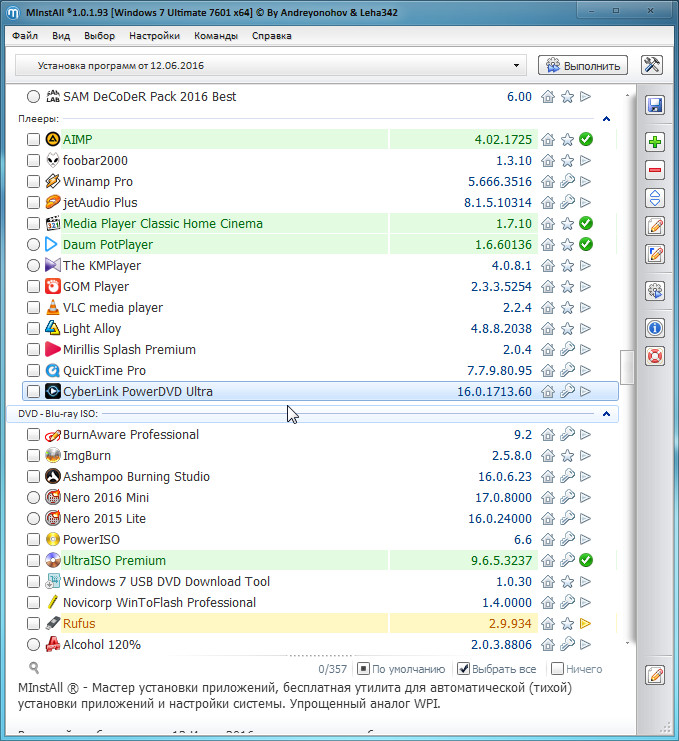The image size is (679, 741).
Task: Toggle the 'Ничего' checkbox
Action: [558, 669]
